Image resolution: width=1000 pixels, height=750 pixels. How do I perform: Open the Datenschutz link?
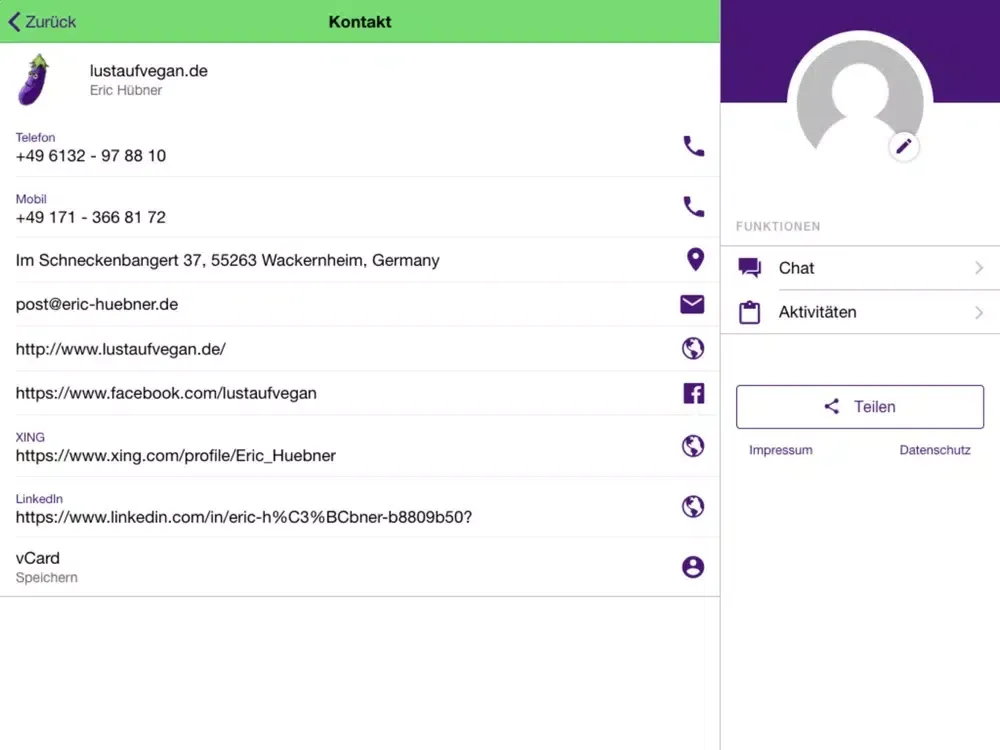pos(935,450)
